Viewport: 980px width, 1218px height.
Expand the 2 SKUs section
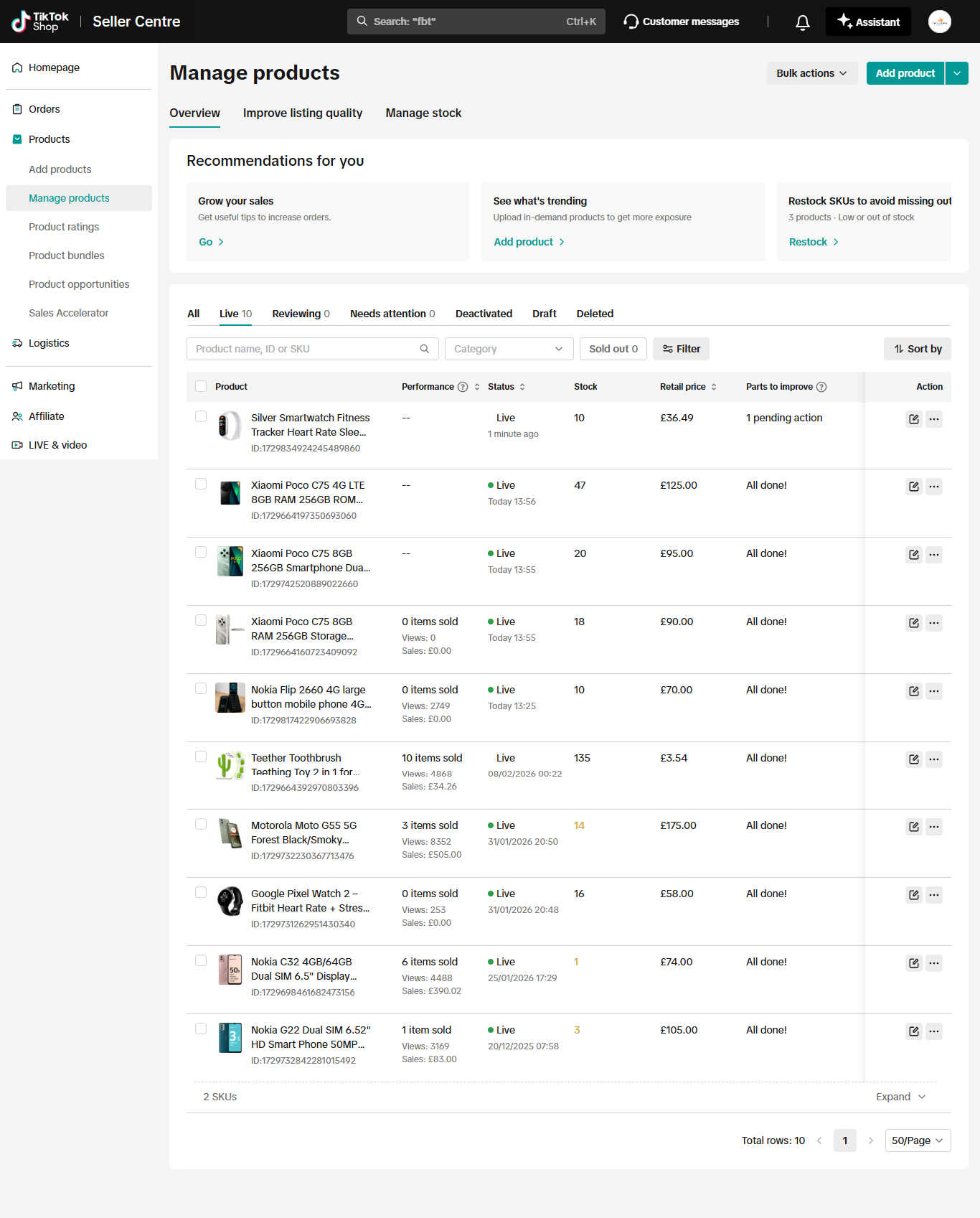(900, 1097)
